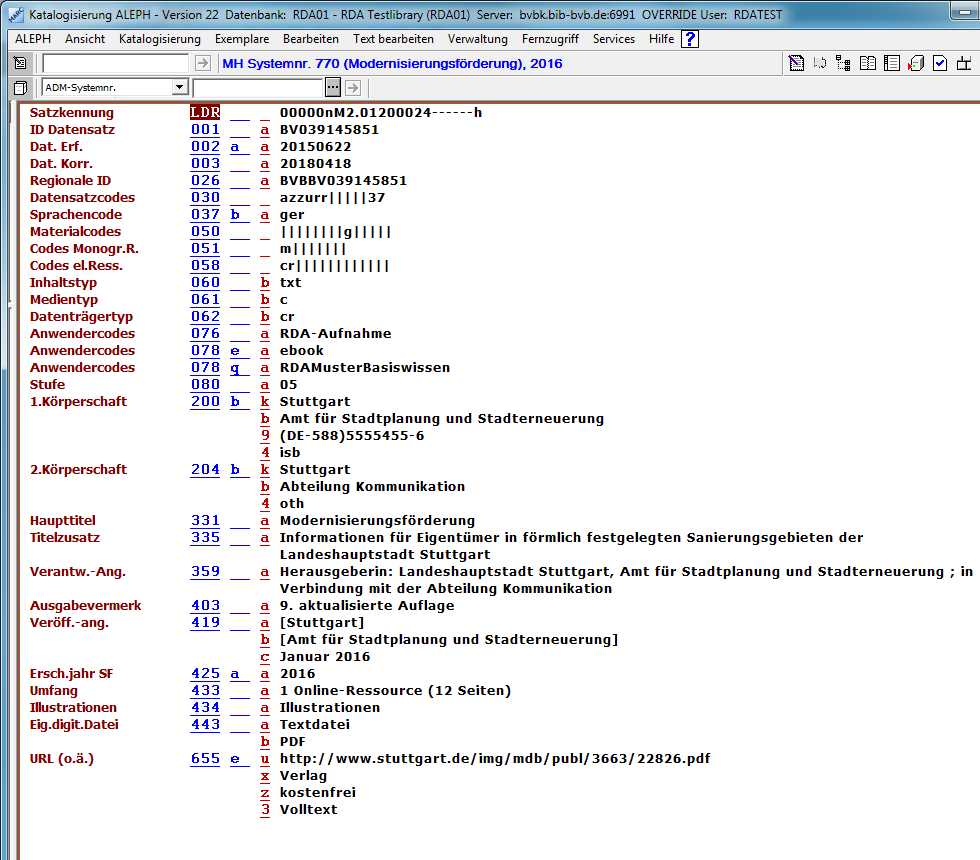Click the catalog record bar icon at left

point(20,63)
